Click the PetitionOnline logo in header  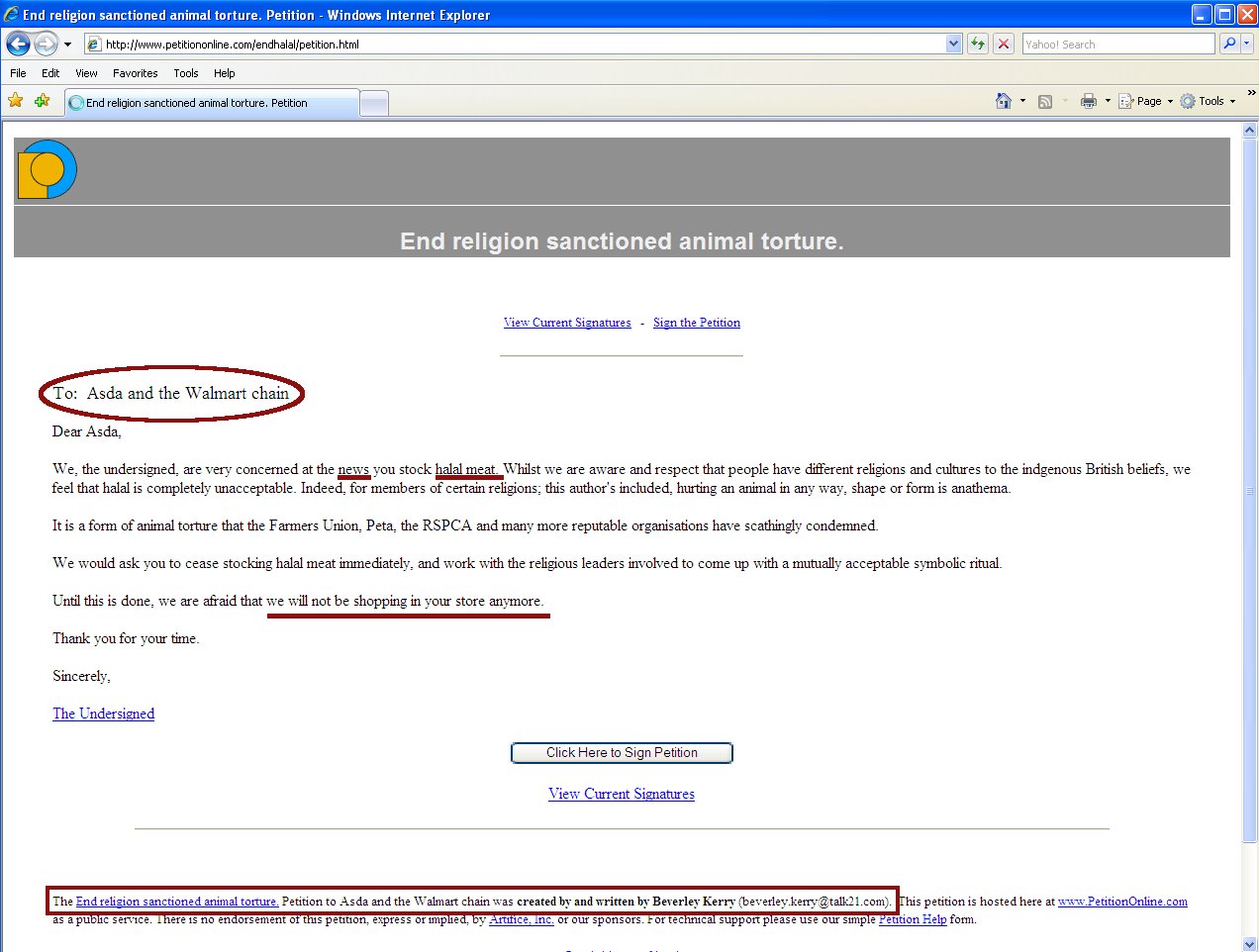pos(47,169)
